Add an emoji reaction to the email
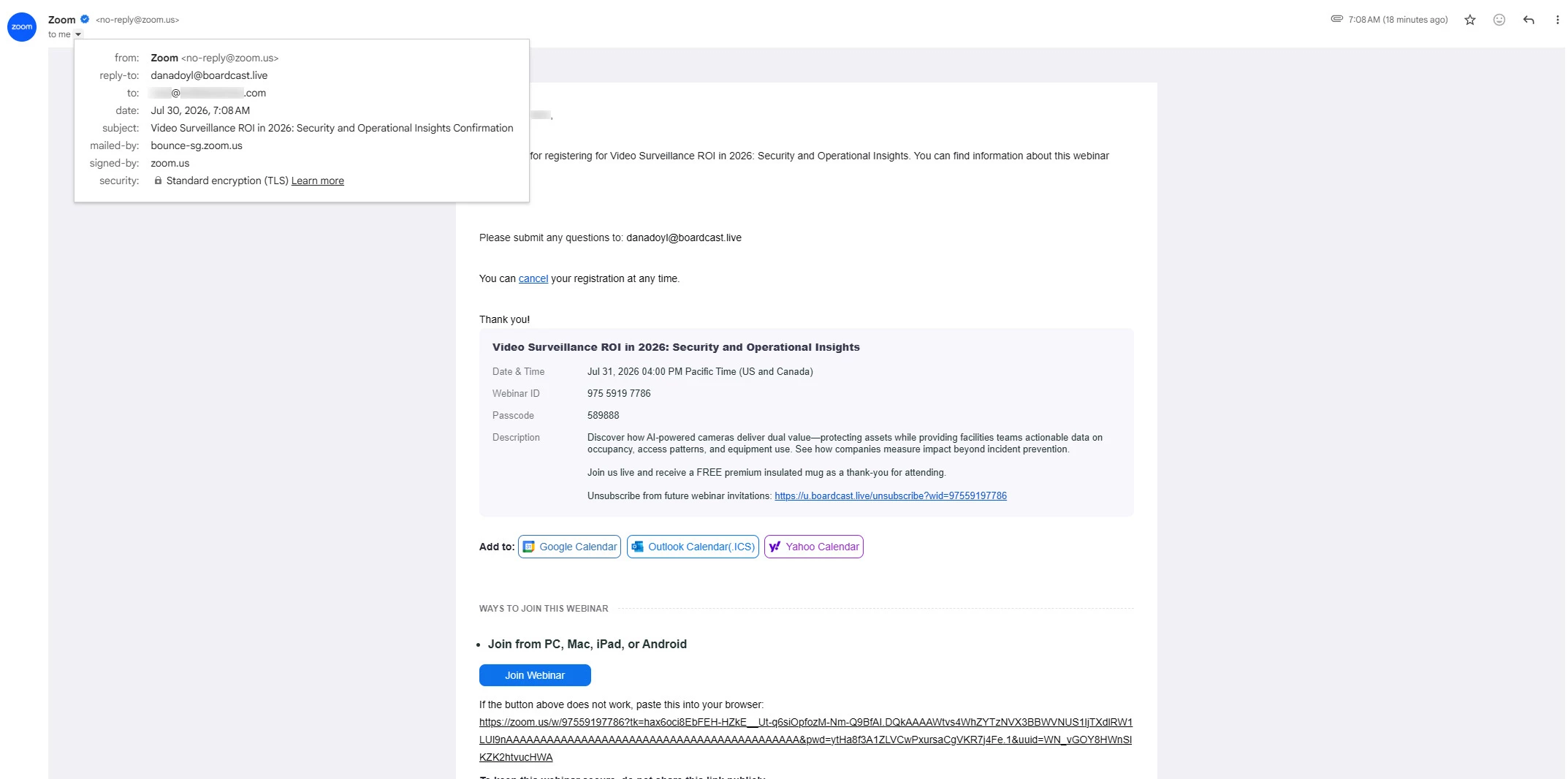 click(x=1499, y=20)
